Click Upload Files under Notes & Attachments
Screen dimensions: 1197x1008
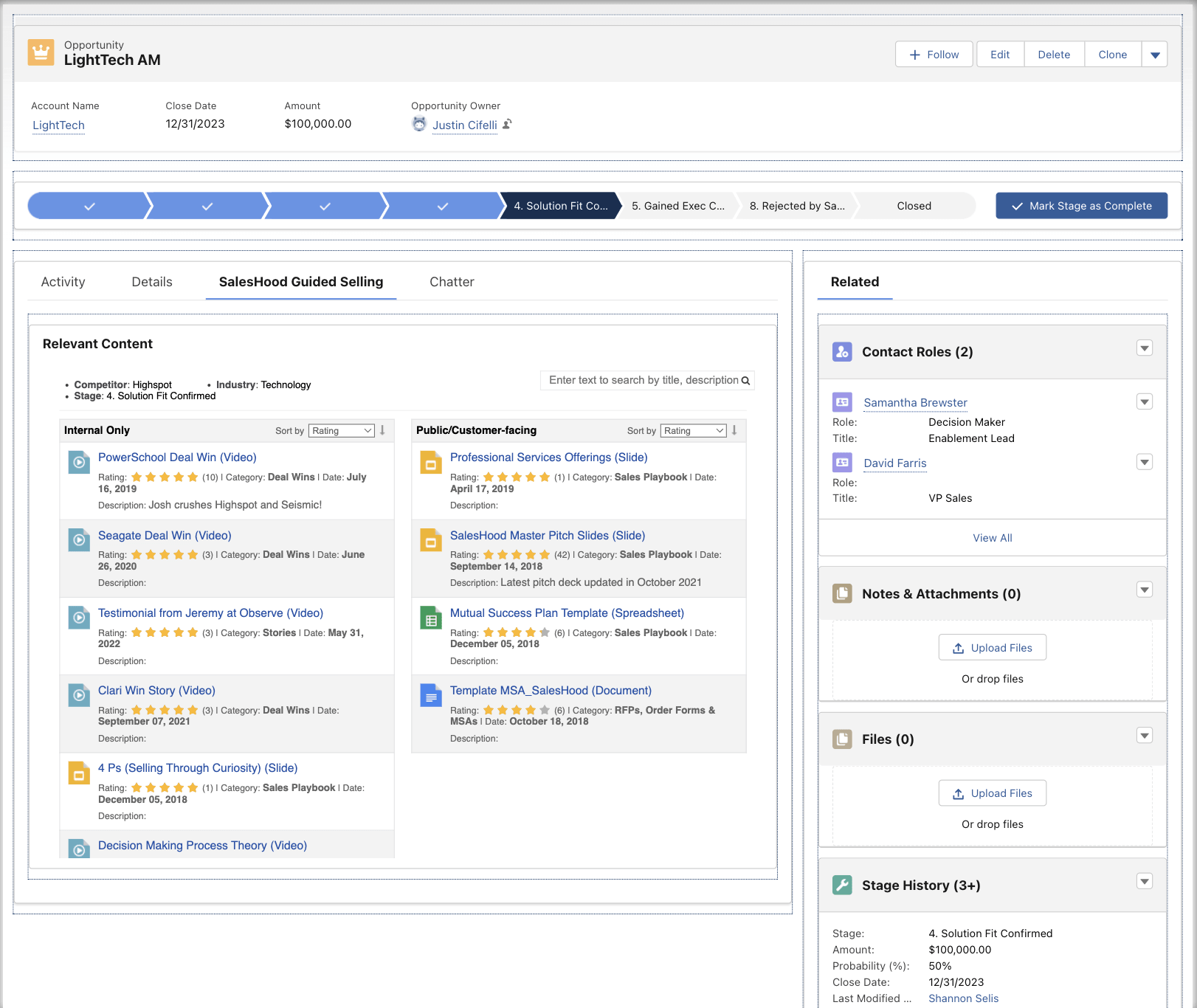click(x=993, y=648)
